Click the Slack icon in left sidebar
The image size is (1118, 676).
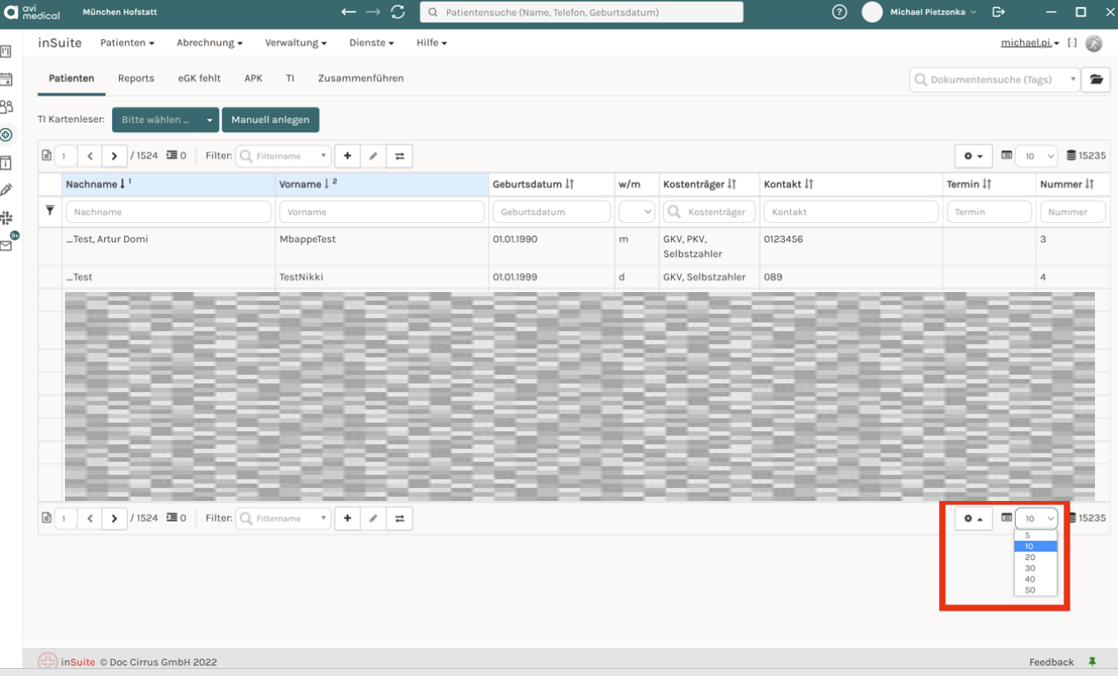(6, 217)
